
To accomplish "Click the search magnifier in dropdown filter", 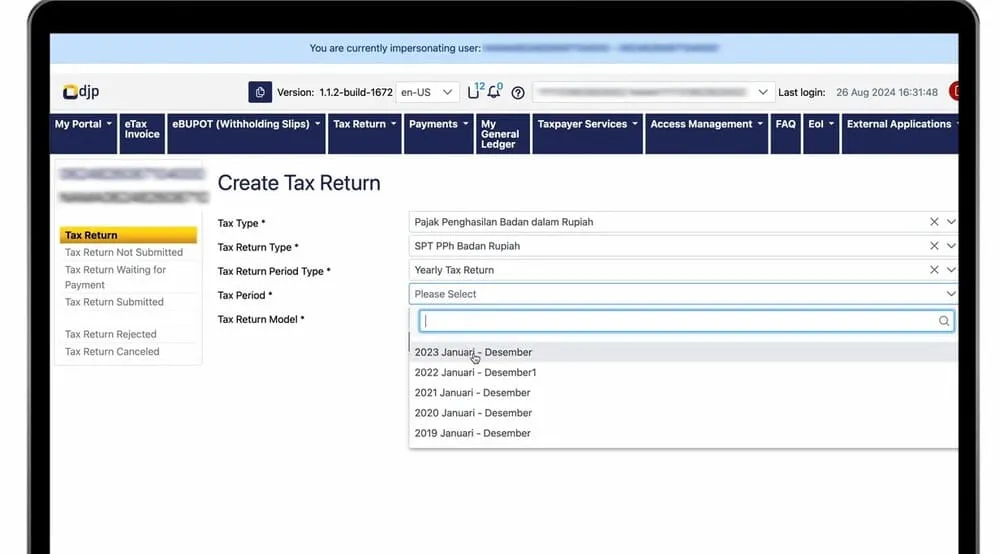I will tap(943, 321).
